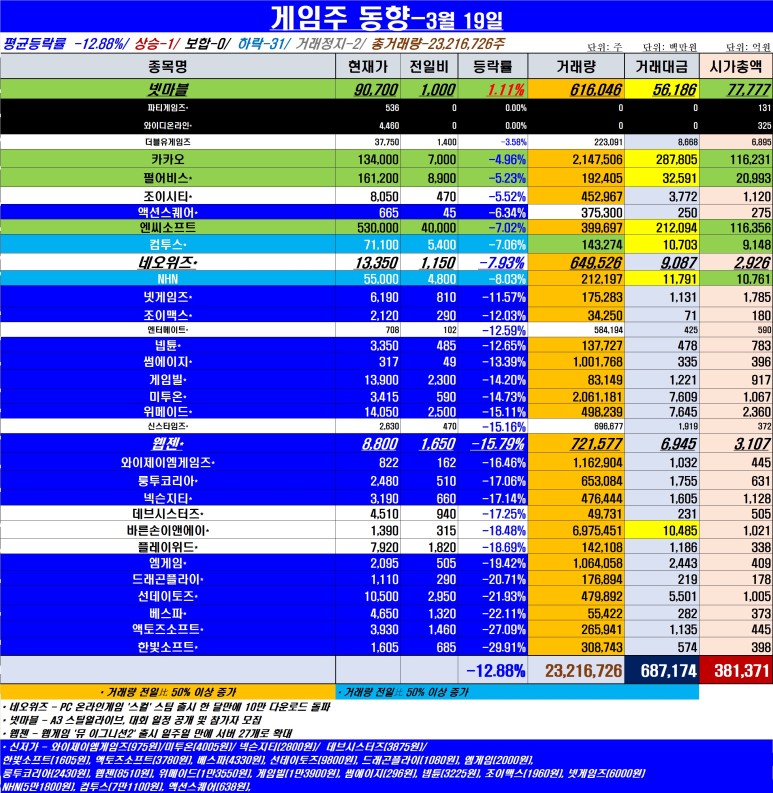Select the 조이시티 stock name
The height and width of the screenshot is (793, 773).
[167, 196]
